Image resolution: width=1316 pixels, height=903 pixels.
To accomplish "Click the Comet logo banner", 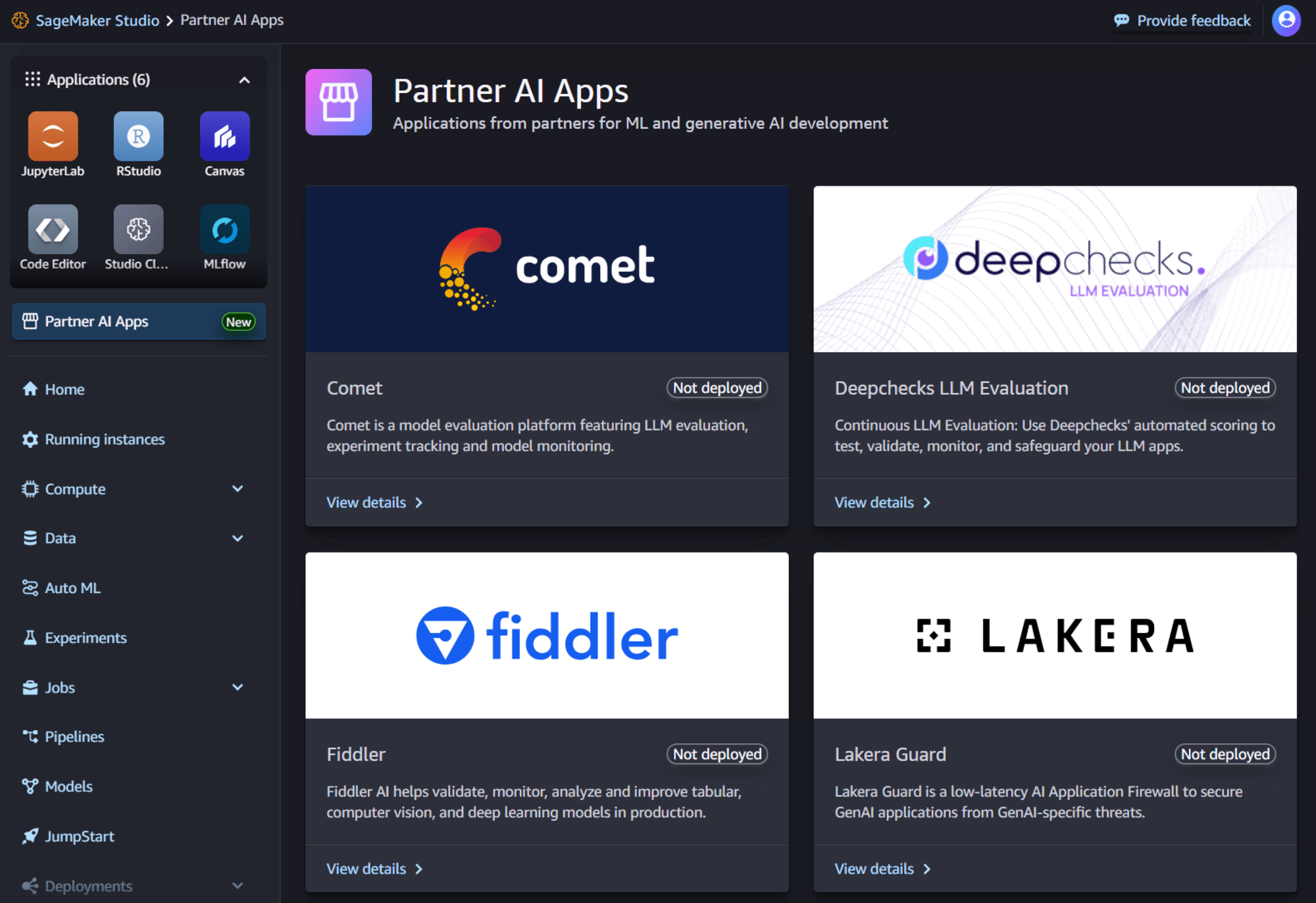I will 547,269.
